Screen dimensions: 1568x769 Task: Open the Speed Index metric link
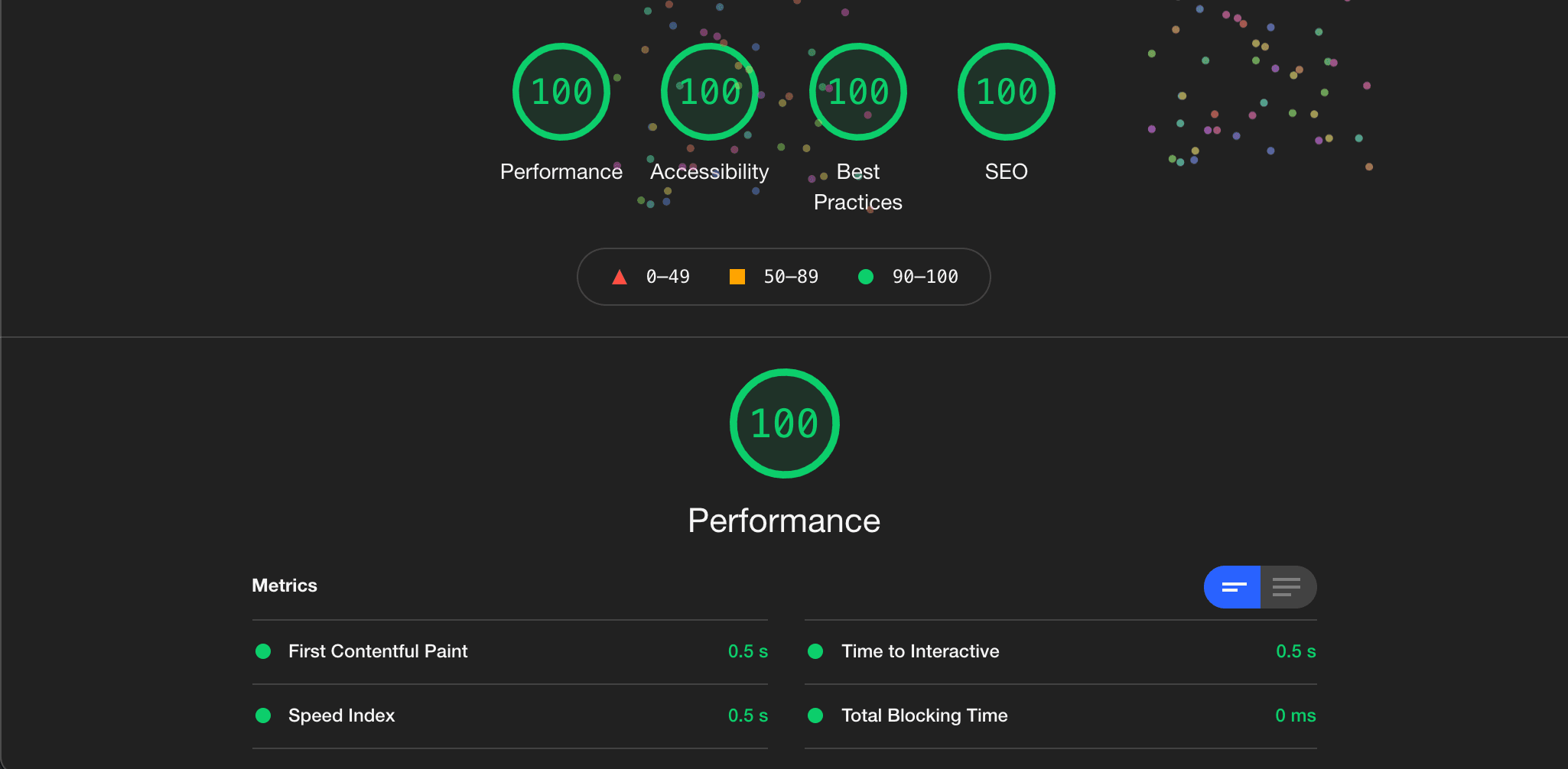tap(341, 715)
